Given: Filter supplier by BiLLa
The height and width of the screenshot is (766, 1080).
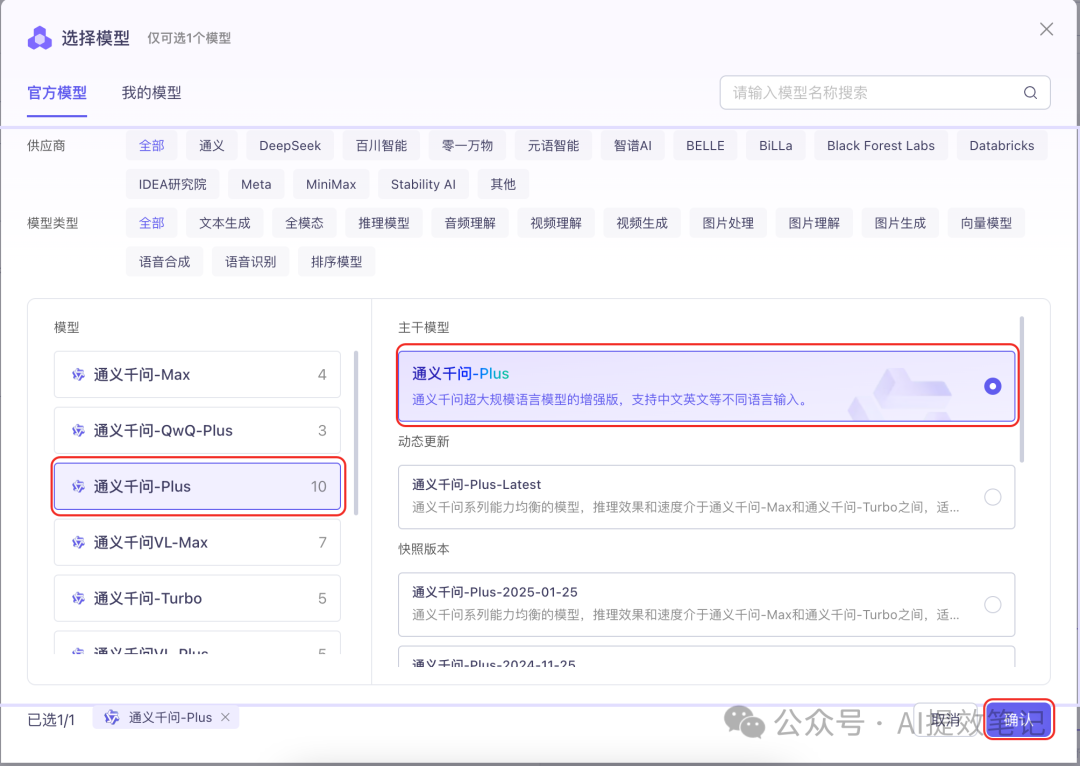Looking at the screenshot, I should pyautogui.click(x=776, y=145).
